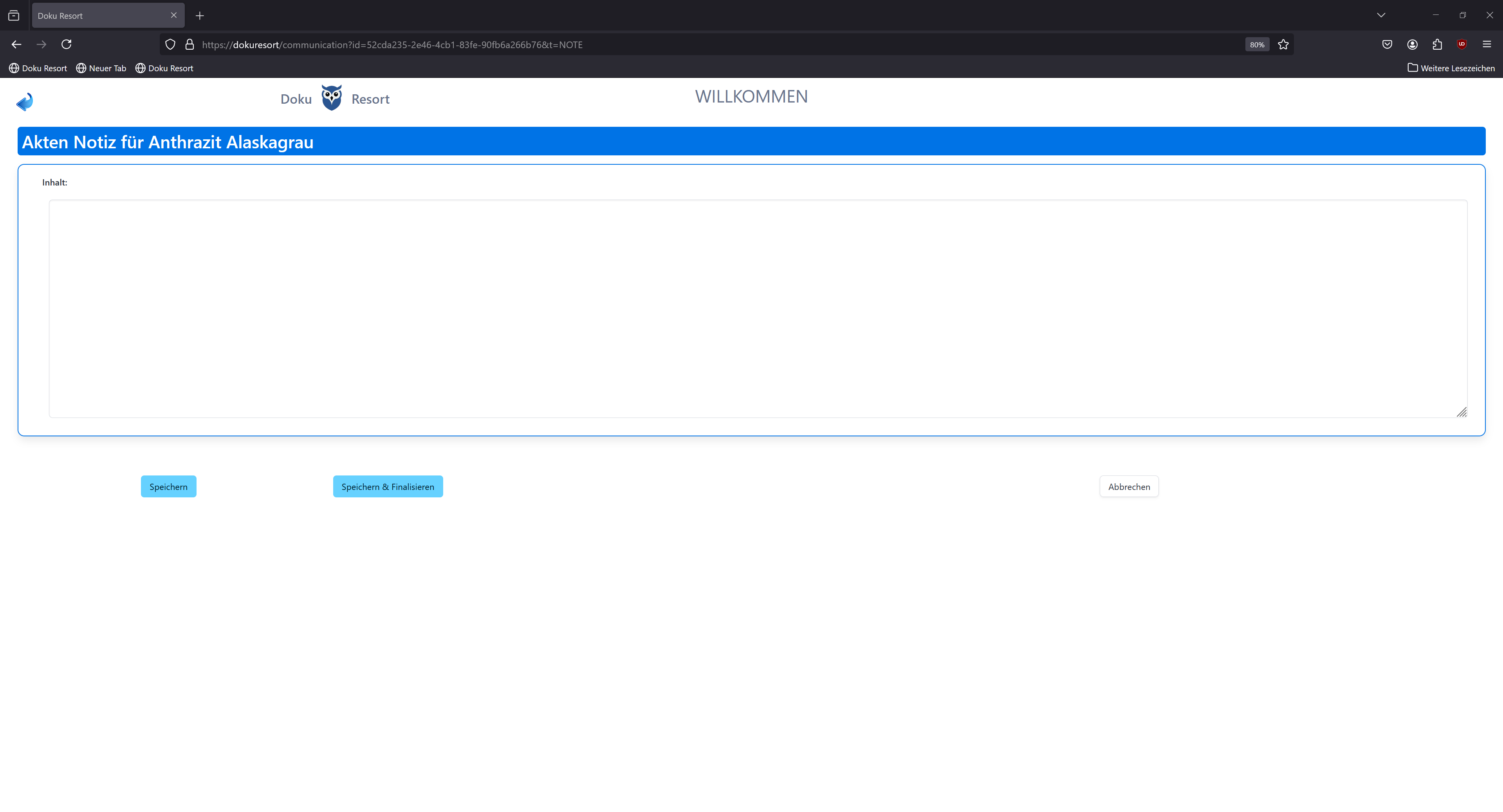This screenshot has height=812, width=1503.
Task: Open the Neuer Tab bookmark
Action: [101, 68]
